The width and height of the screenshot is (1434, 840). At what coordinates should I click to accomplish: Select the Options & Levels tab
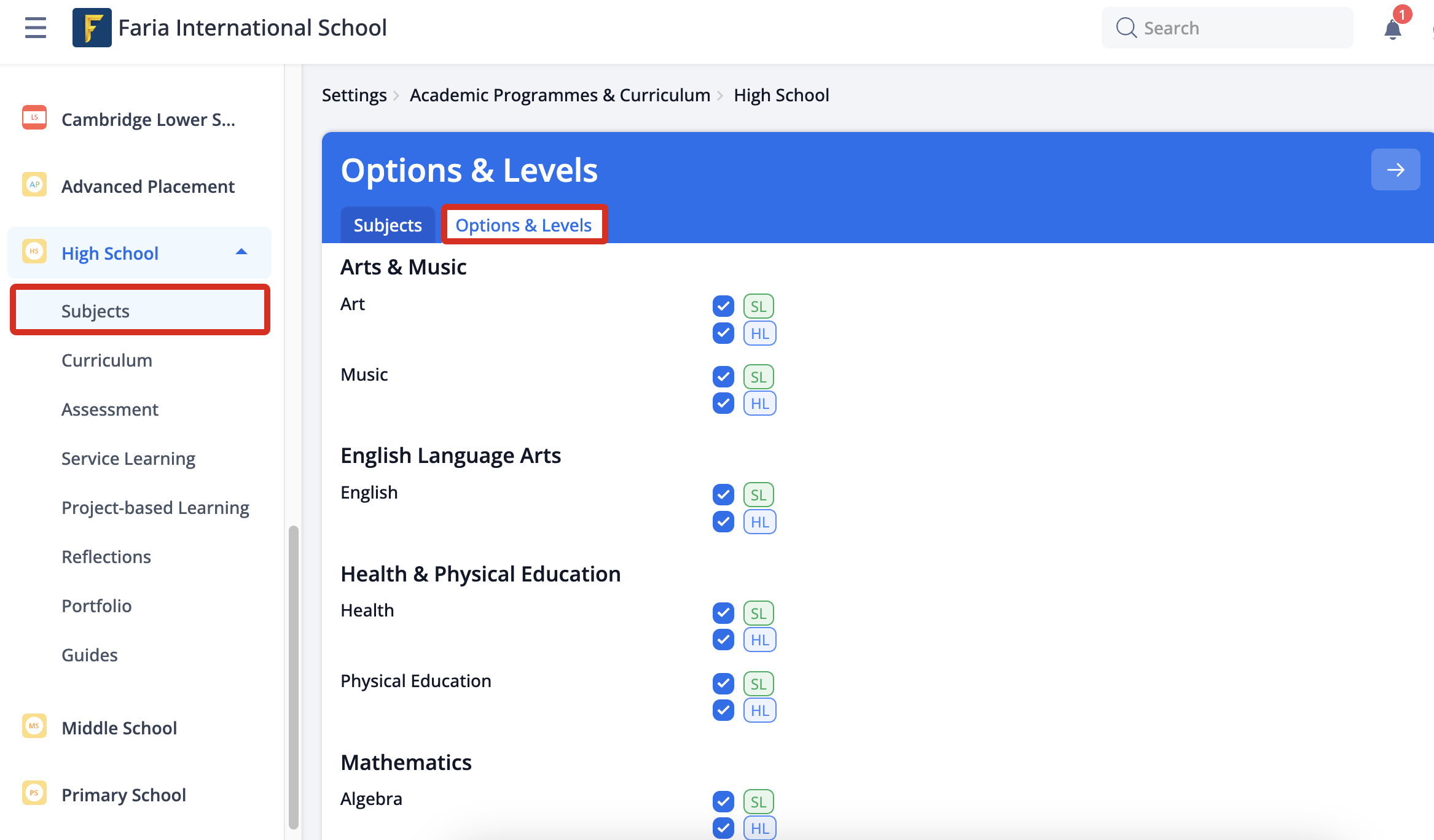[x=523, y=225]
